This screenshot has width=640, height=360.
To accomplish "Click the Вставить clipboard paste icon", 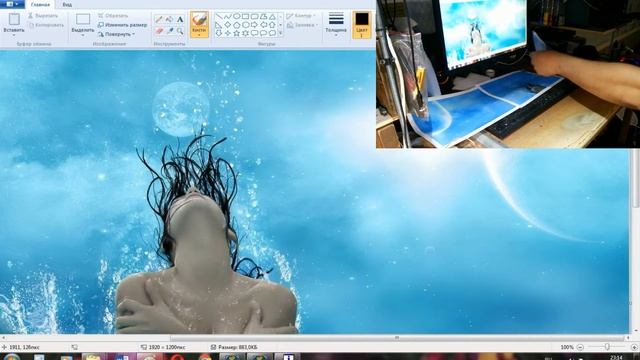I will pos(14,19).
